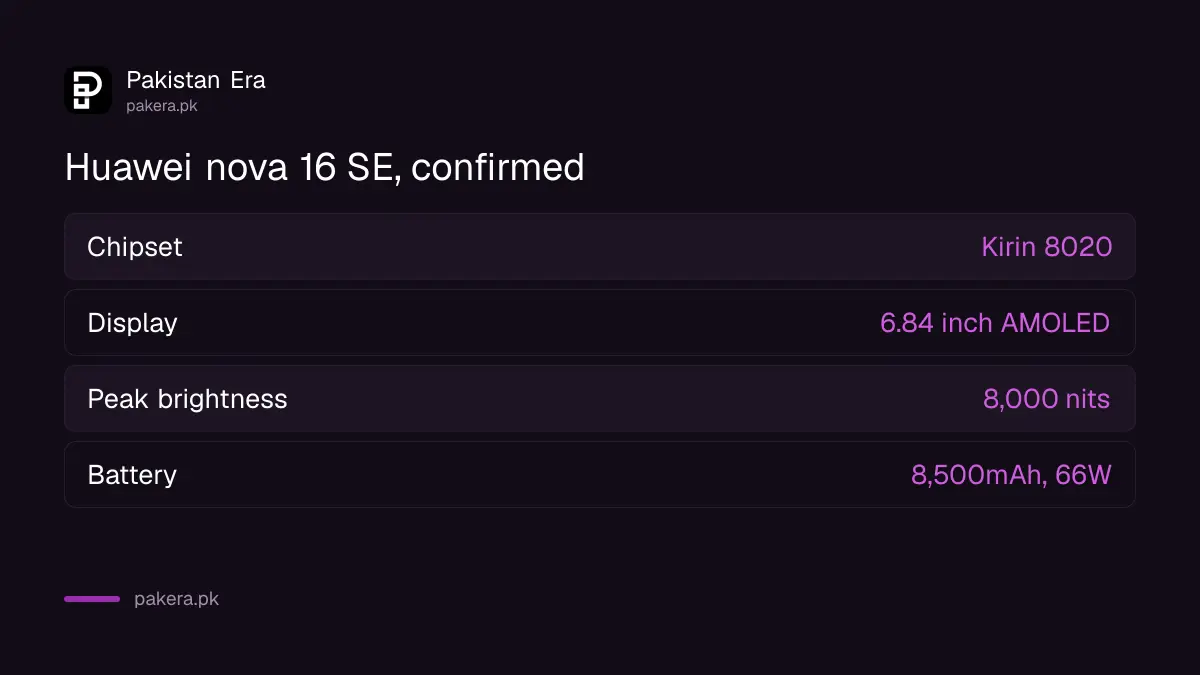The image size is (1200, 675).
Task: Click the pakera.pk link under Pakistan Era
Action: point(162,106)
